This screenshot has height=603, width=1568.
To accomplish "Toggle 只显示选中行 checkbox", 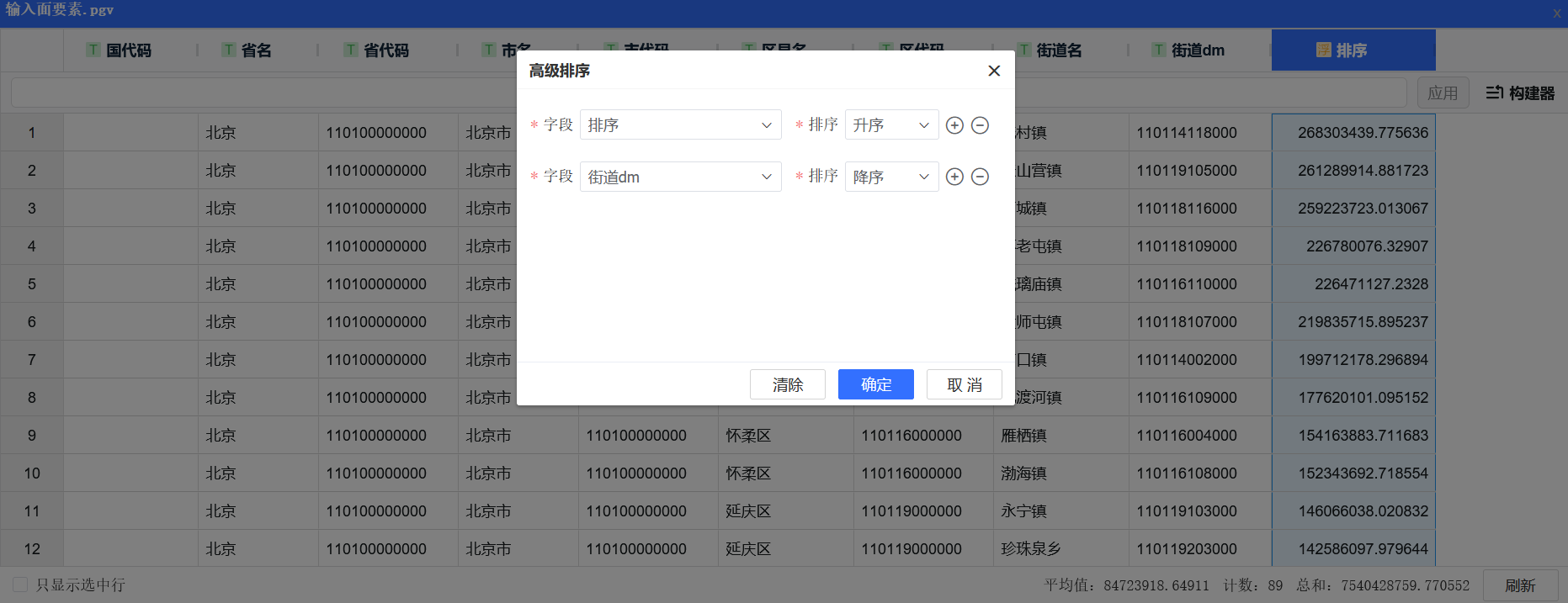I will (x=21, y=584).
